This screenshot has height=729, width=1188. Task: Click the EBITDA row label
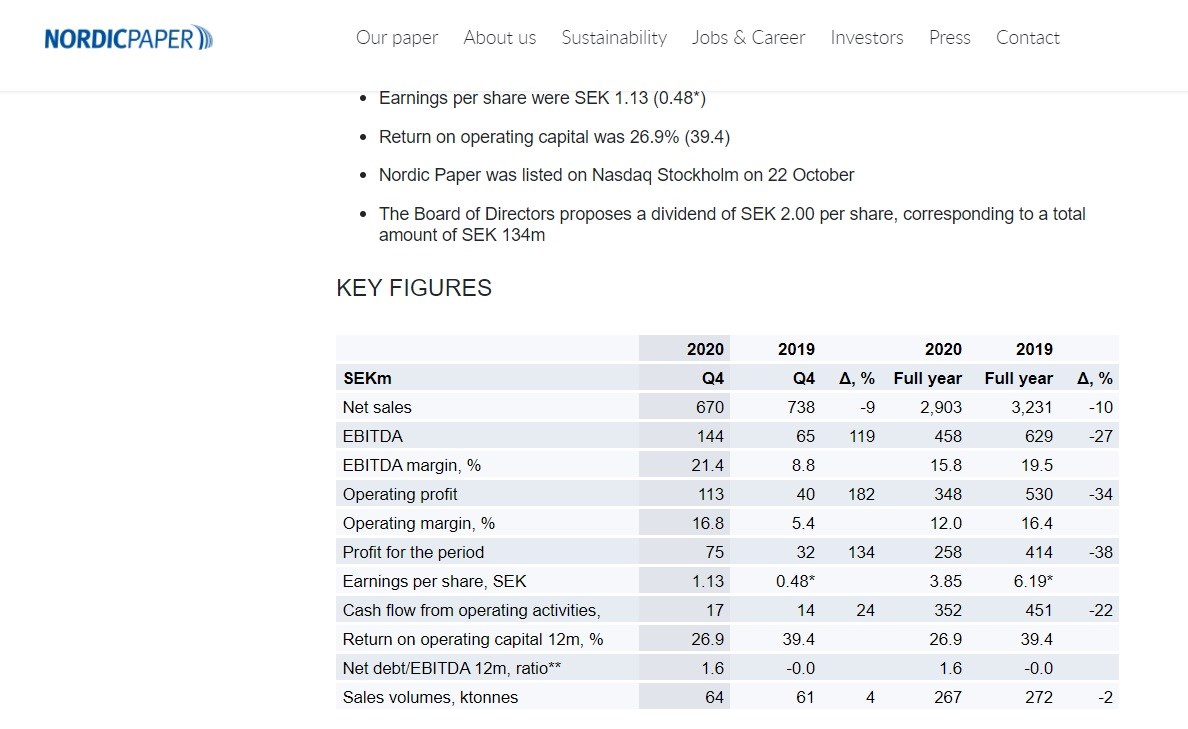click(373, 436)
